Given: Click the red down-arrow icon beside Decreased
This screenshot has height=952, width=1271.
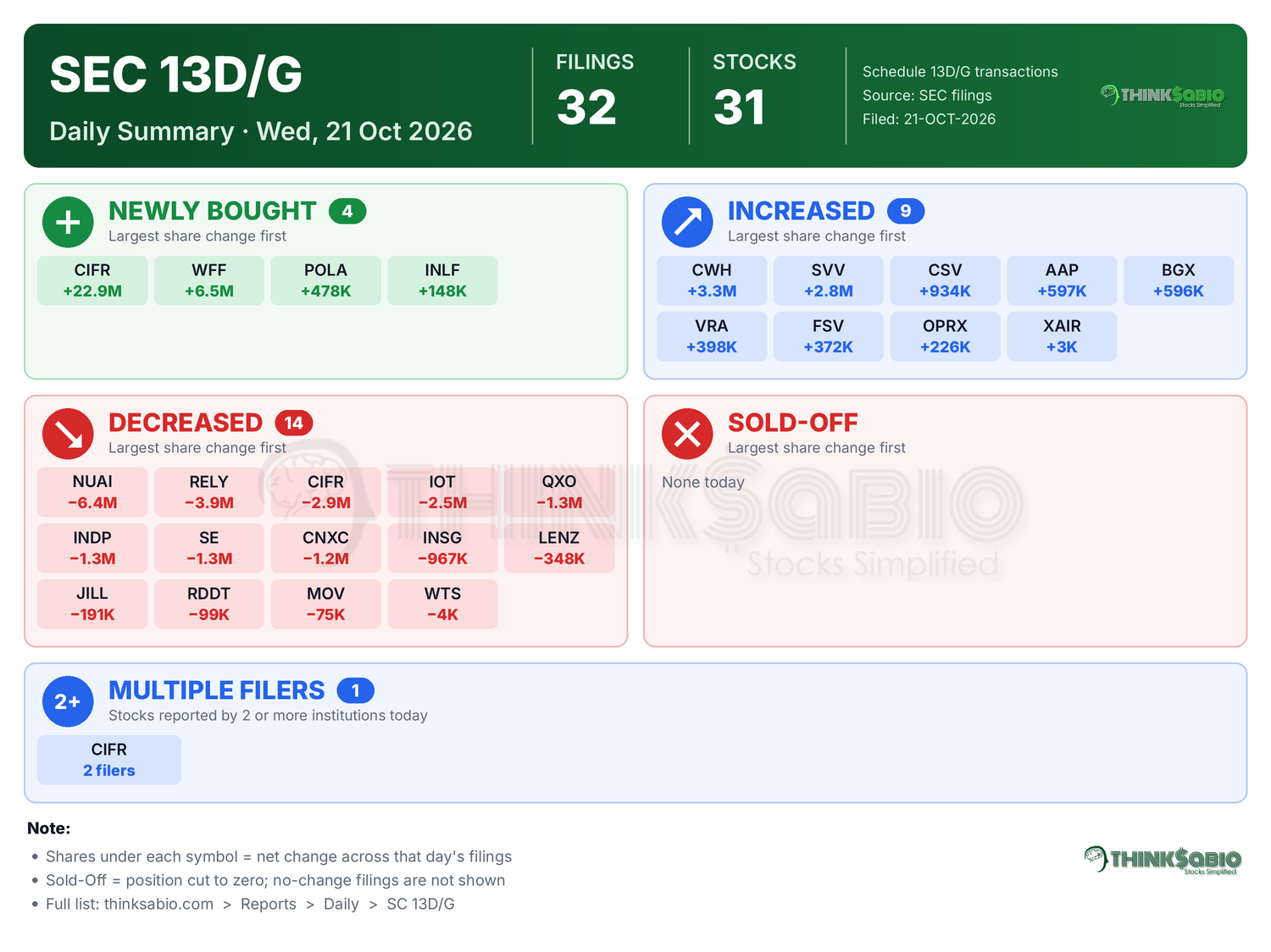Looking at the screenshot, I should tap(68, 434).
